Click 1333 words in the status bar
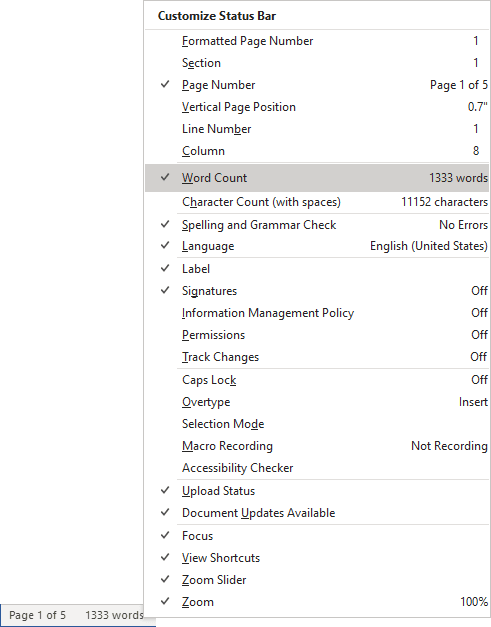The image size is (491, 627). point(114,615)
